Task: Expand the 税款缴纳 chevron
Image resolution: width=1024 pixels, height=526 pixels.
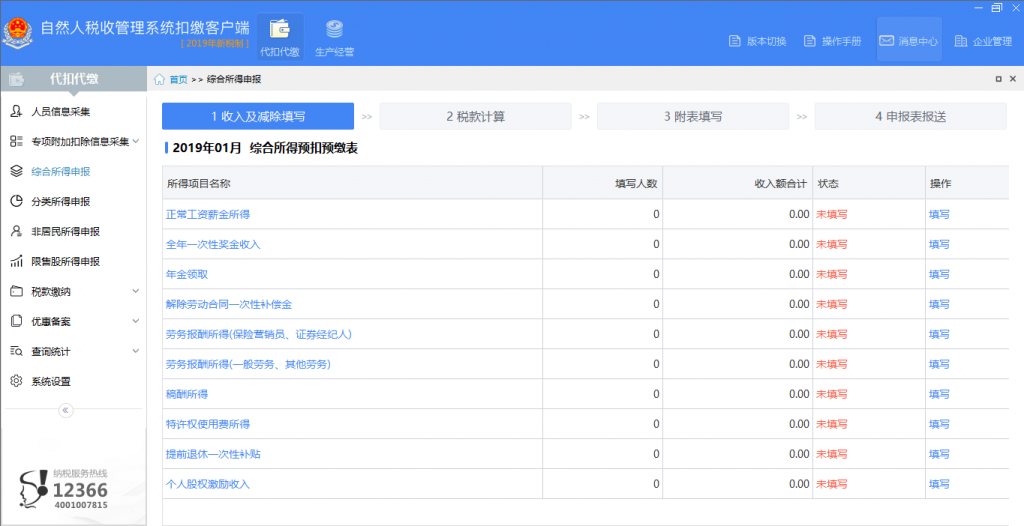Action: [136, 291]
